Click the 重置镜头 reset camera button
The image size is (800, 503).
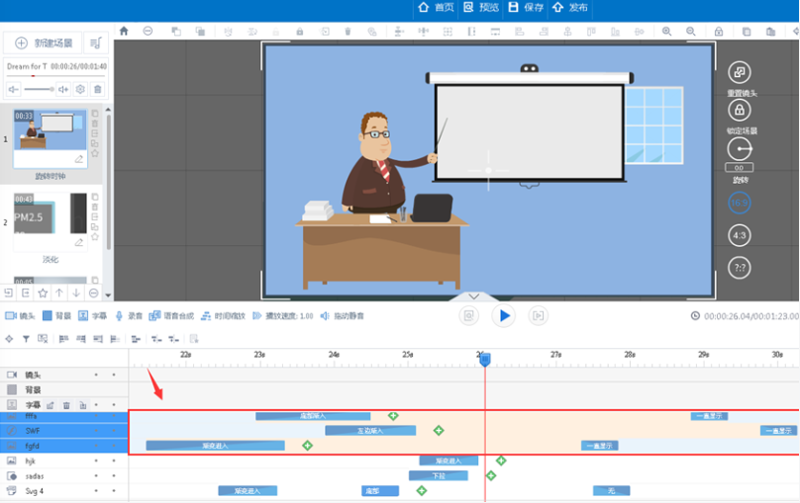pyautogui.click(x=739, y=72)
